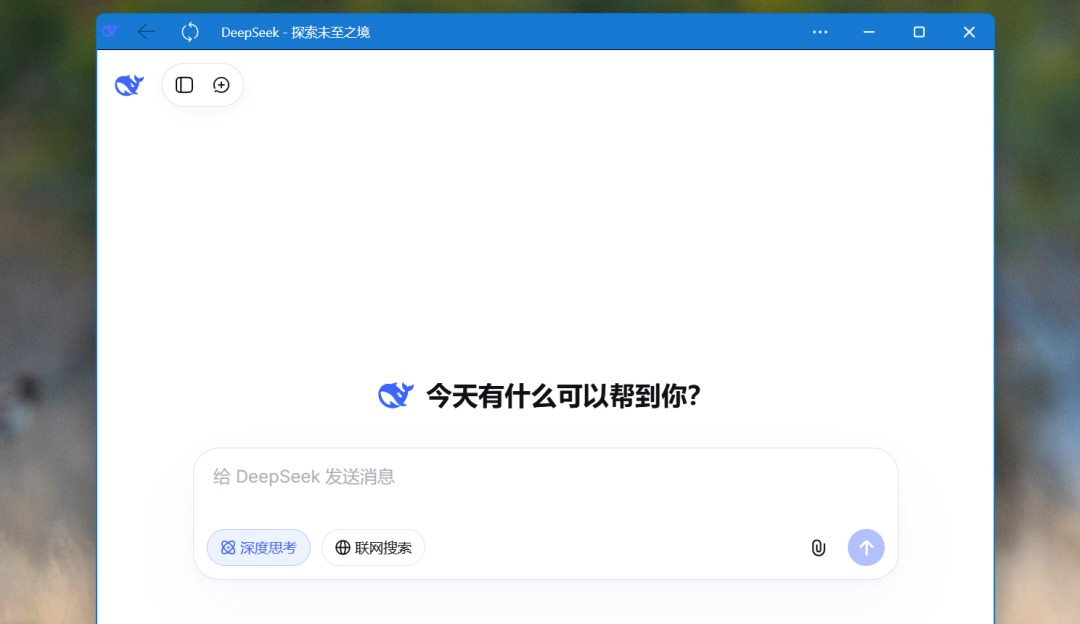Attach a file using the paperclip icon
The image size is (1080, 624).
(818, 547)
